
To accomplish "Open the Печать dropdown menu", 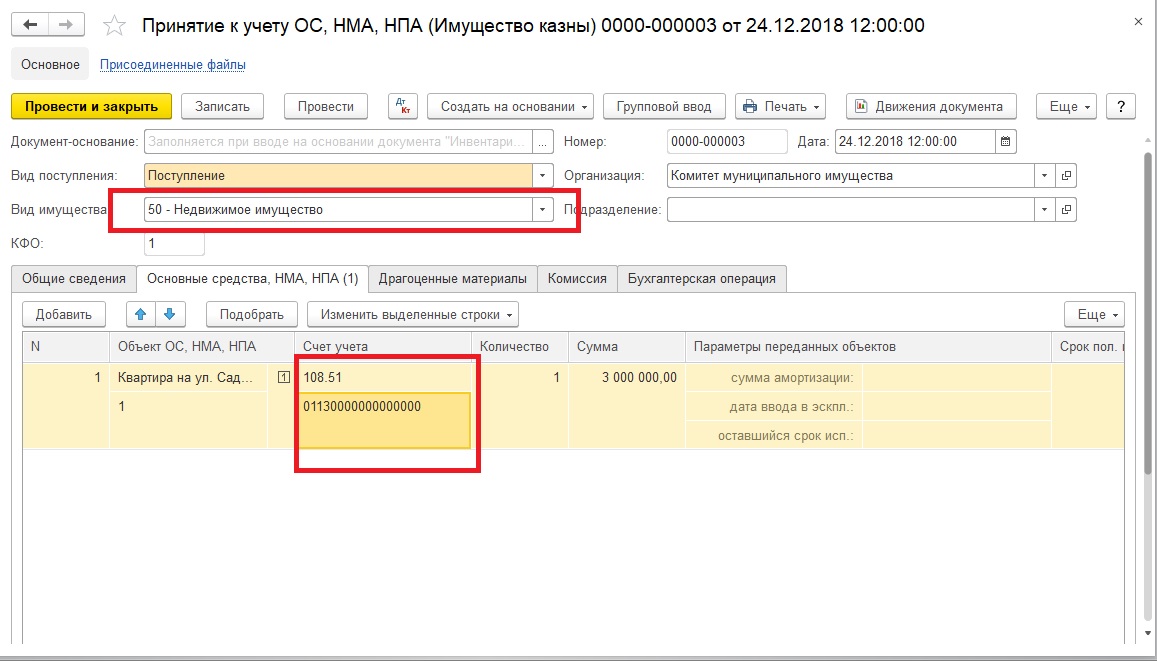I will 780,106.
